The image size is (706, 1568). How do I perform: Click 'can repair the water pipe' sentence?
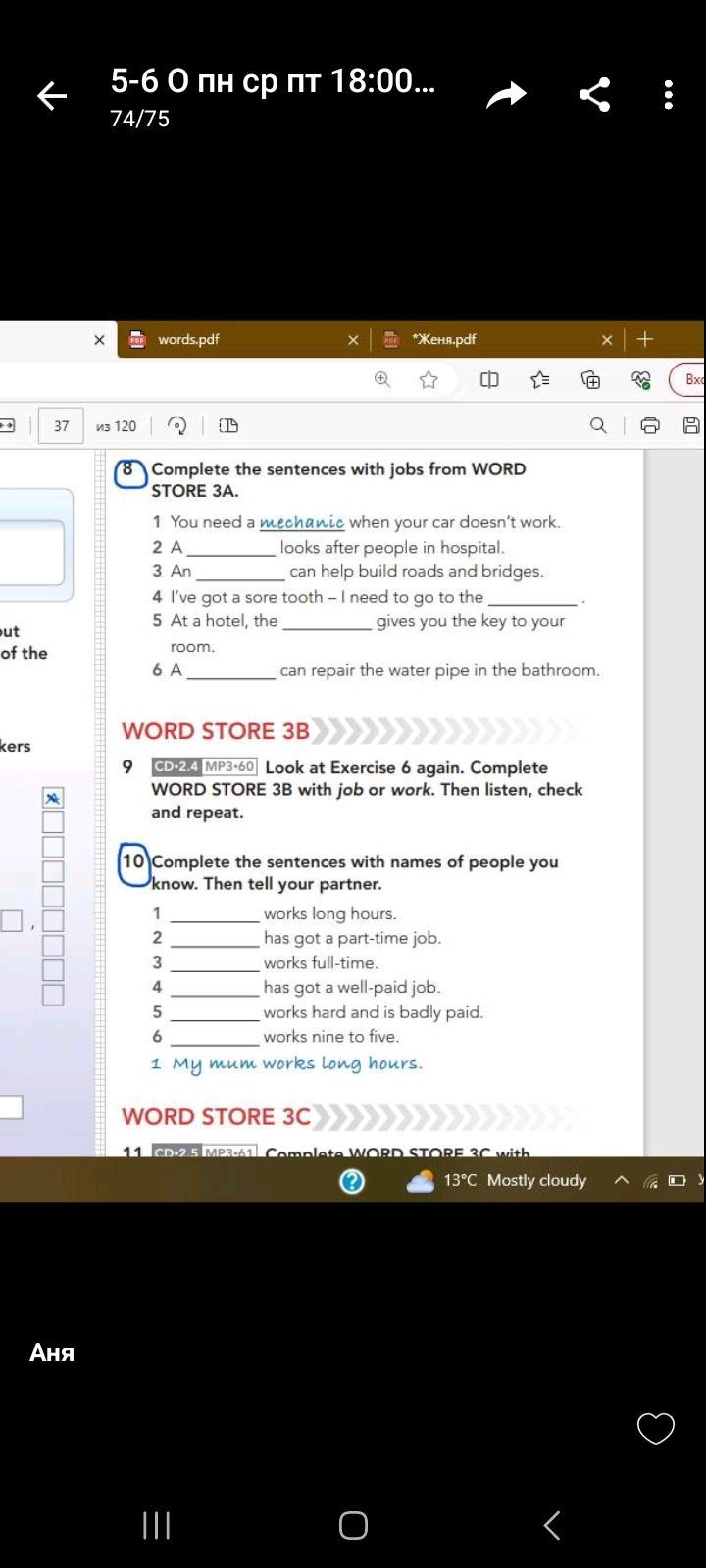[x=439, y=670]
